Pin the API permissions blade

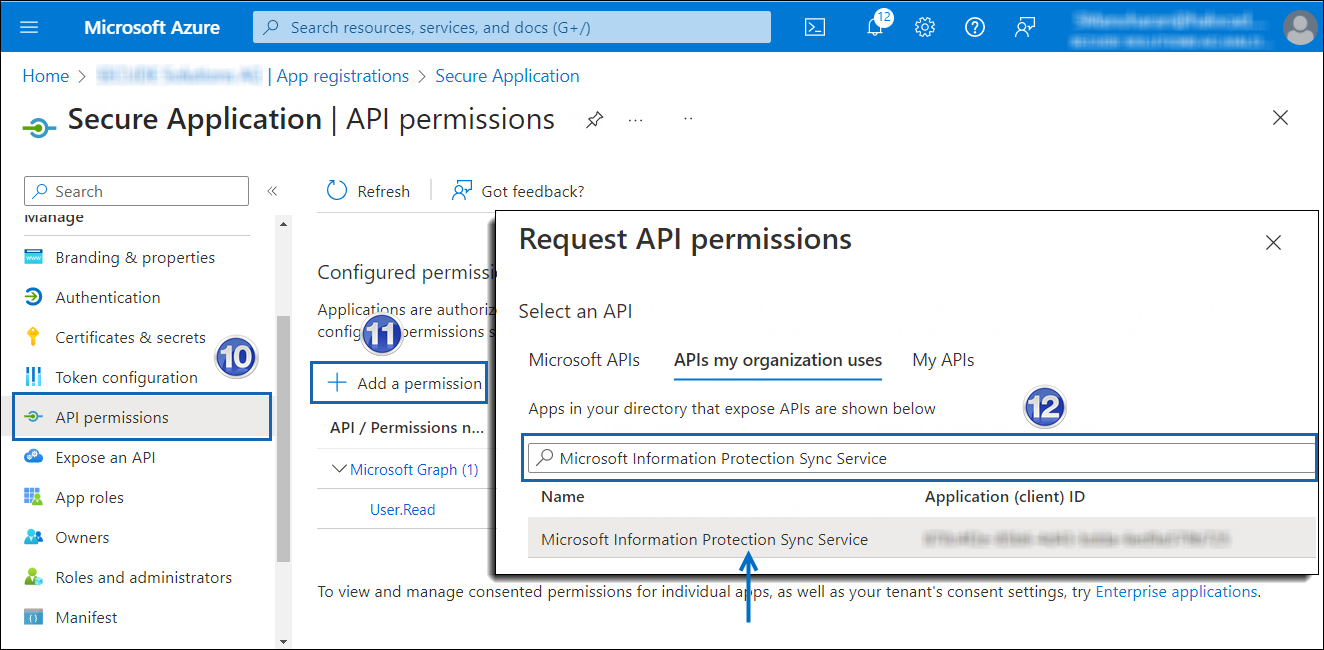point(594,119)
